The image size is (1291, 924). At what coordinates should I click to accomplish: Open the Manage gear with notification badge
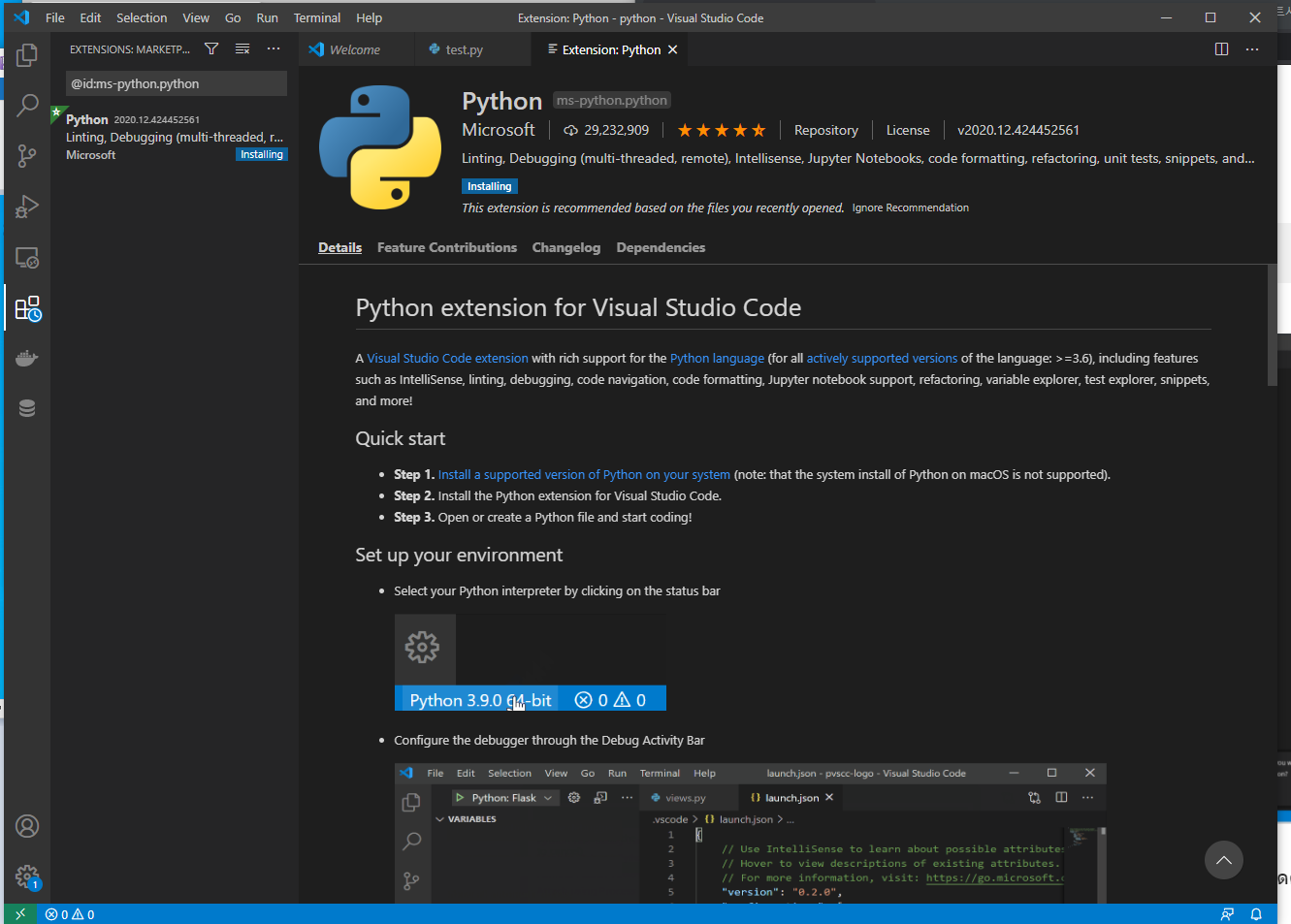(26, 876)
